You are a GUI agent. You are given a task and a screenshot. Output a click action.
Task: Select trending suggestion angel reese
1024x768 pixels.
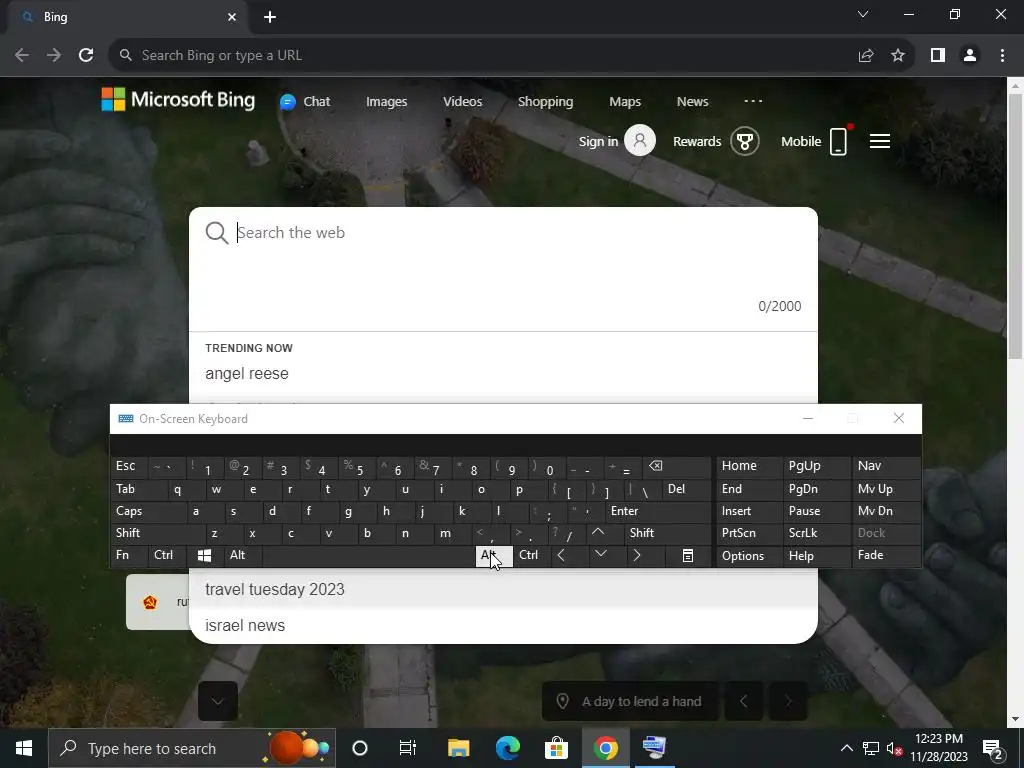pyautogui.click(x=247, y=374)
